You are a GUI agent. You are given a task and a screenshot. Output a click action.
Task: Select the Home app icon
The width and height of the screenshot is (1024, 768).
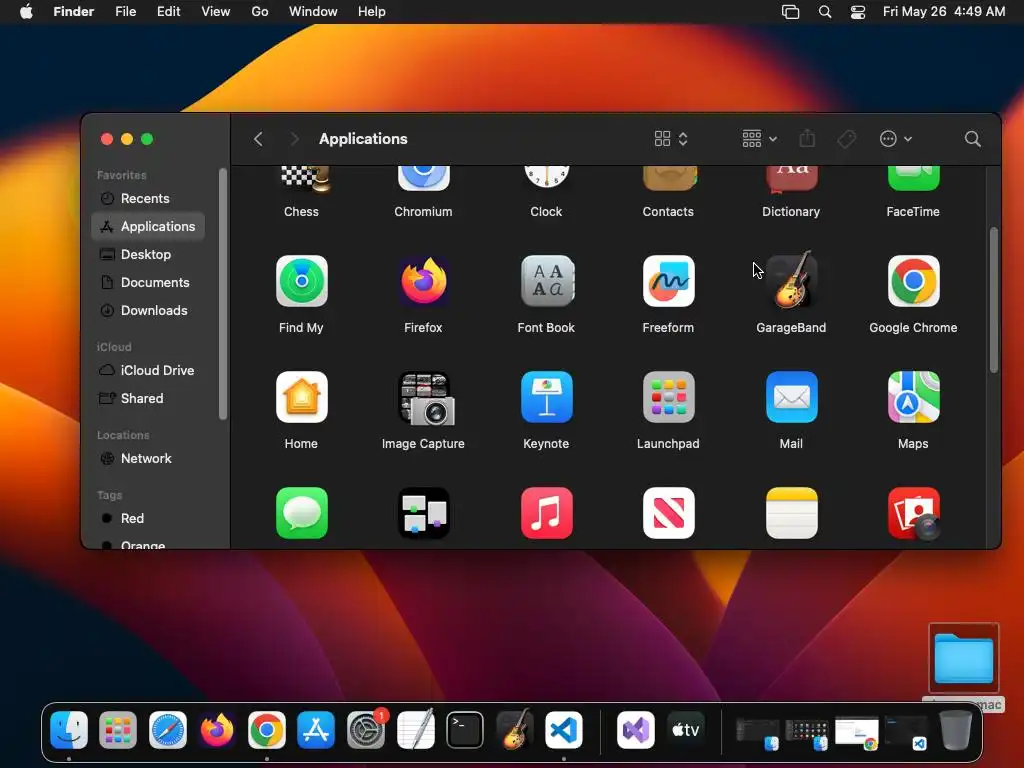click(x=301, y=397)
